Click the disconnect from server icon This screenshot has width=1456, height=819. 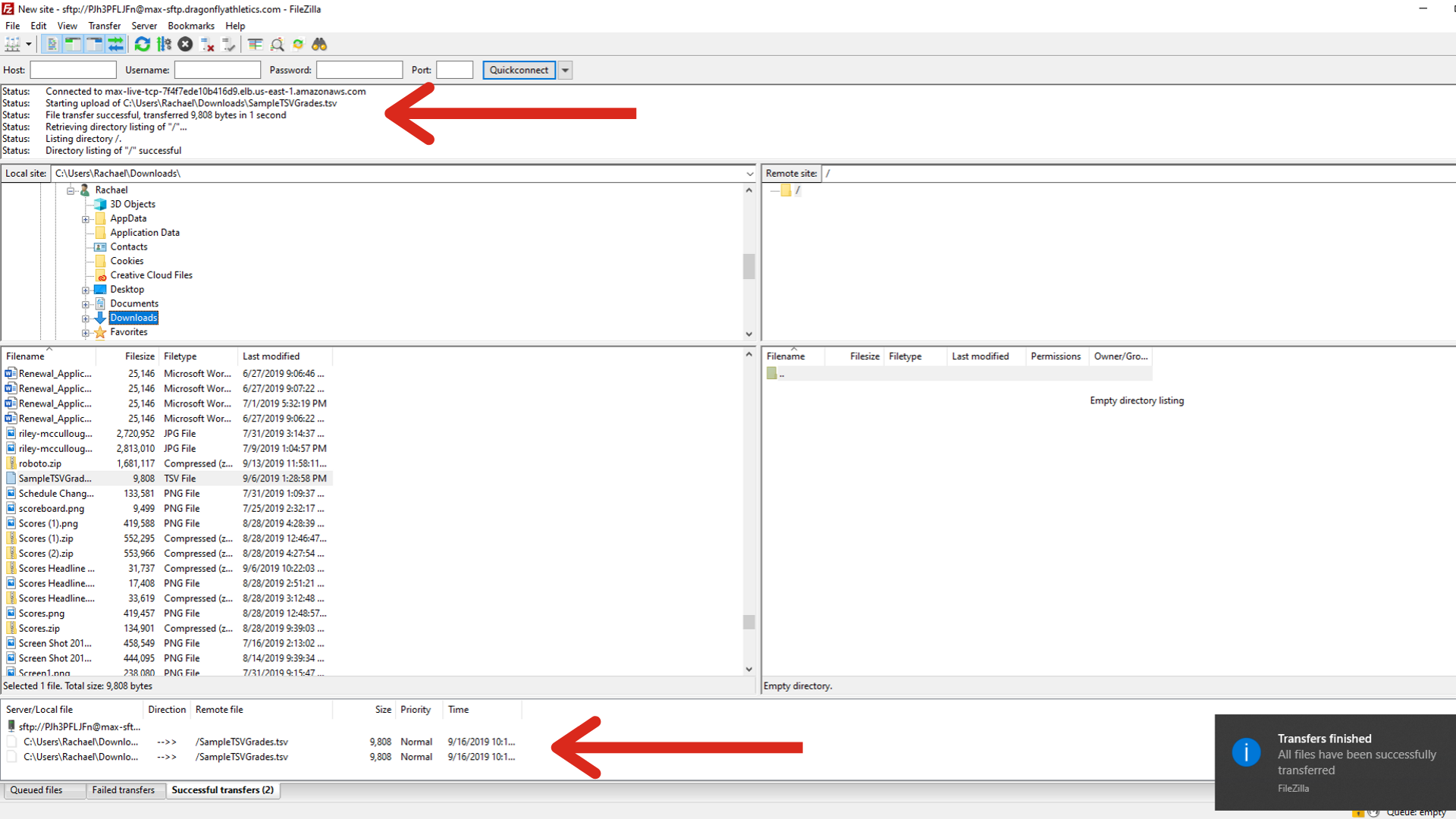point(207,45)
